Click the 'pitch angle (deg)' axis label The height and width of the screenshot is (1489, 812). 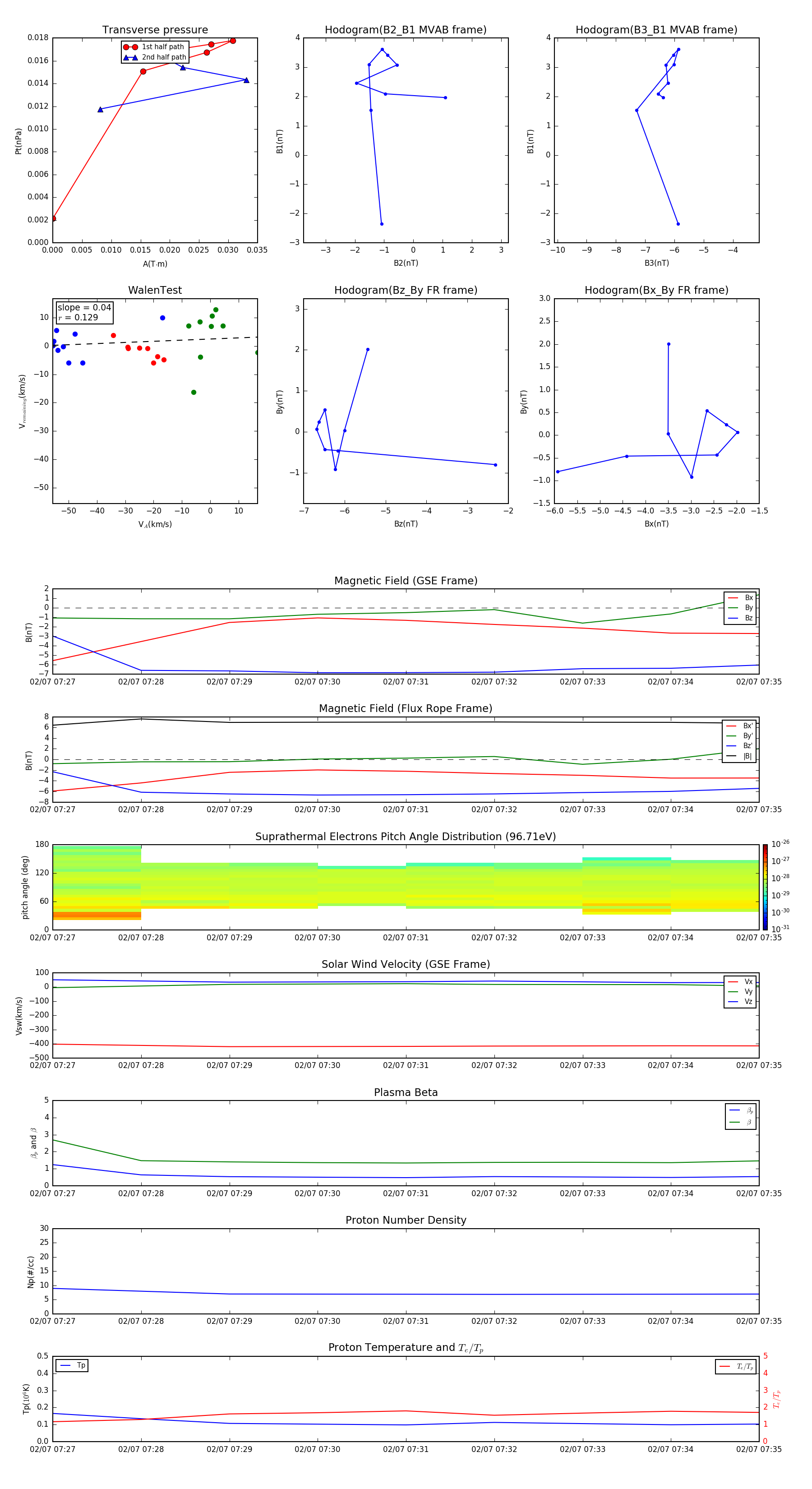click(25, 887)
